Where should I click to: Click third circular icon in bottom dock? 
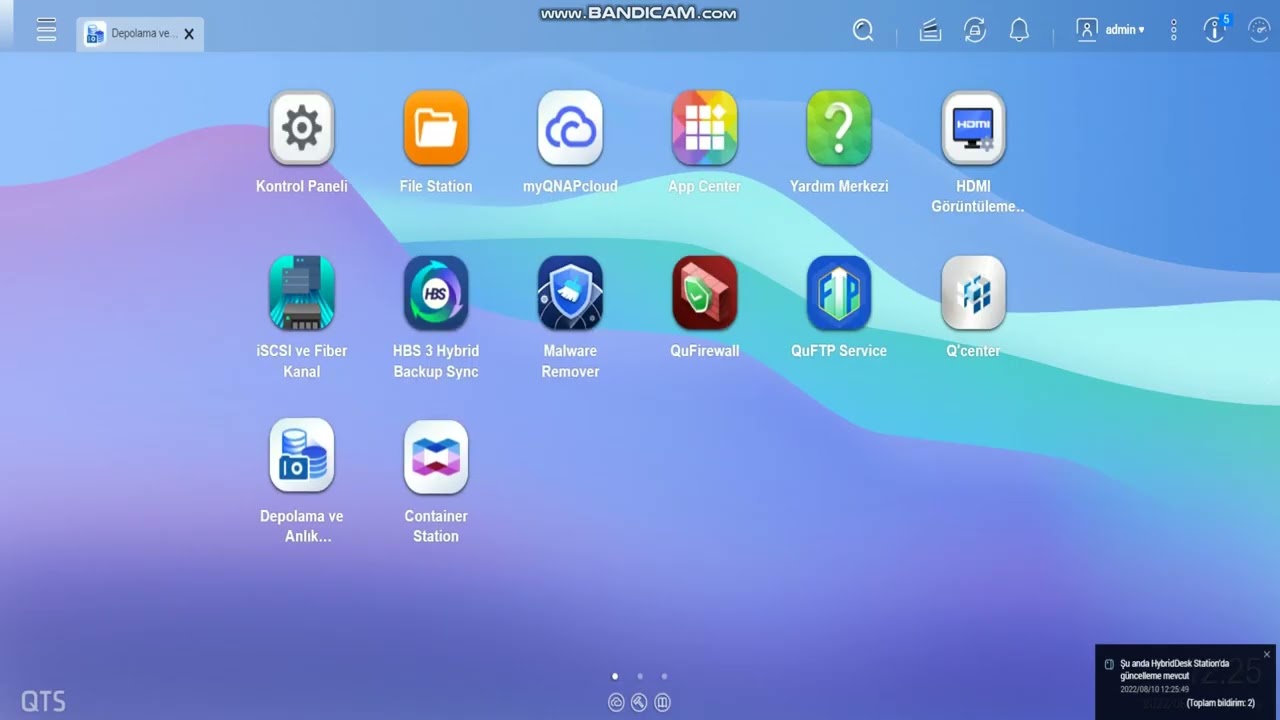coord(662,702)
